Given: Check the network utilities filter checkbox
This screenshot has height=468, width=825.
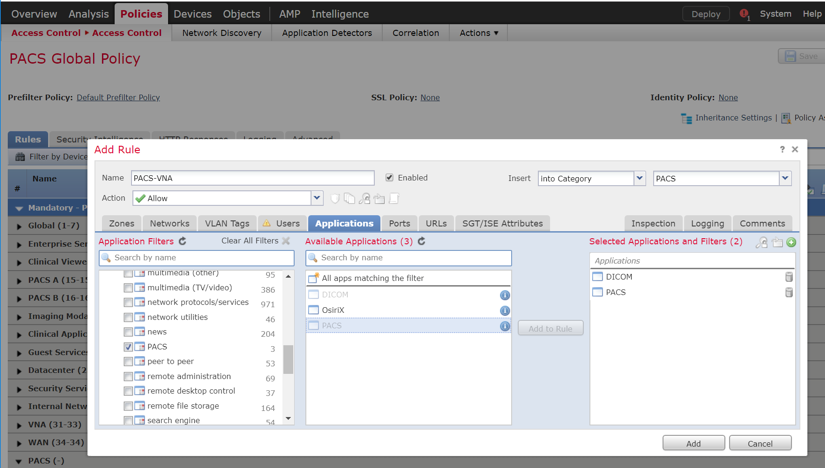Looking at the screenshot, I should pos(128,317).
